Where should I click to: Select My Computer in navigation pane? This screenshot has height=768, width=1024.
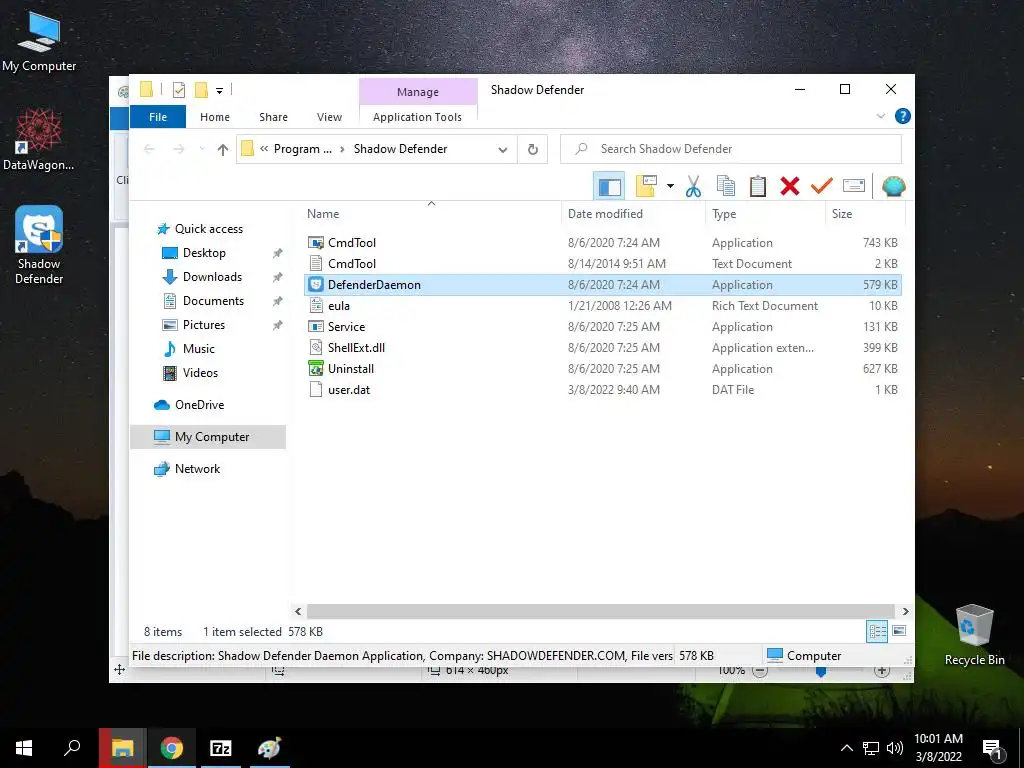208,437
